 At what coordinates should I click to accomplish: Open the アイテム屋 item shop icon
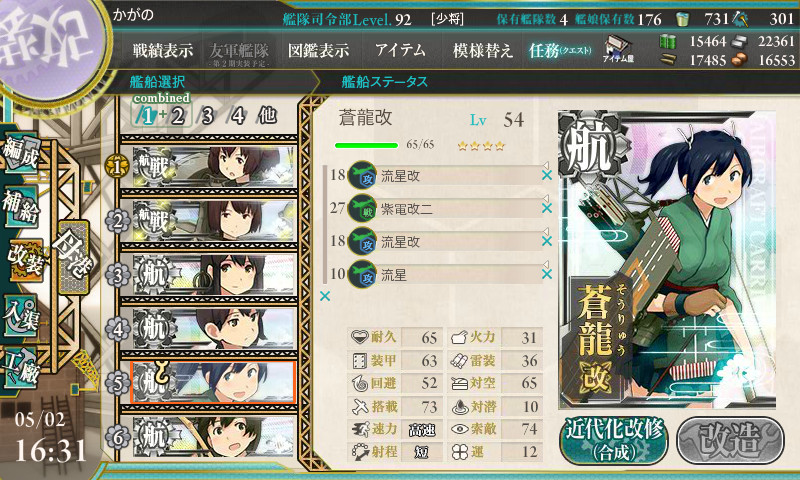(618, 49)
